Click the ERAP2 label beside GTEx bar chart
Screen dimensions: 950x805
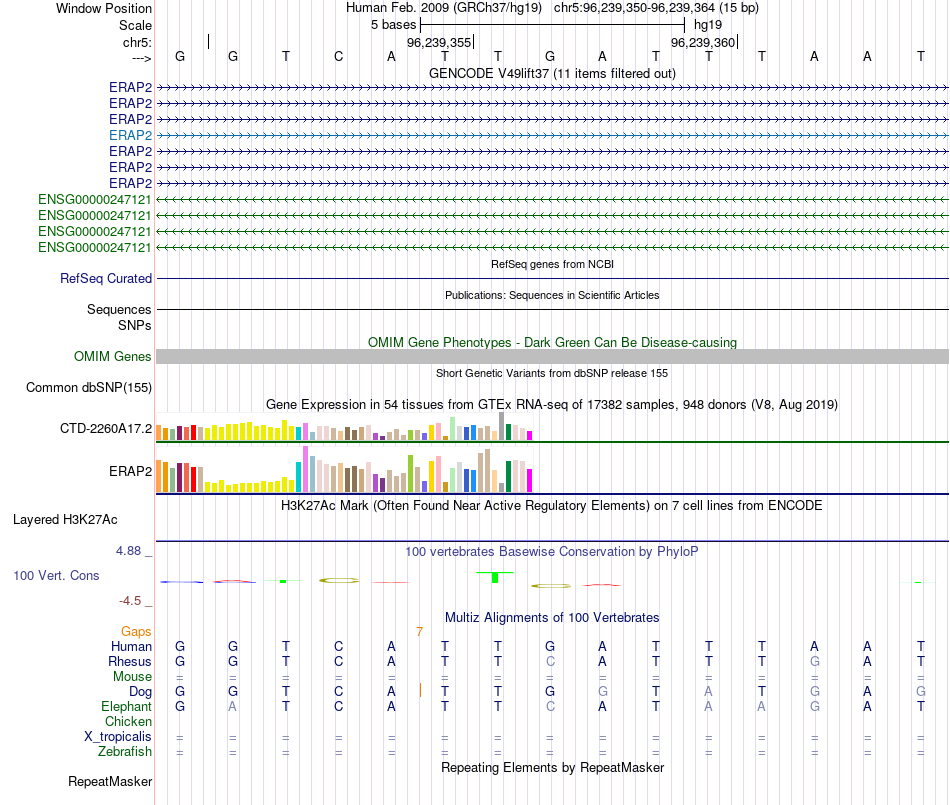click(x=130, y=471)
